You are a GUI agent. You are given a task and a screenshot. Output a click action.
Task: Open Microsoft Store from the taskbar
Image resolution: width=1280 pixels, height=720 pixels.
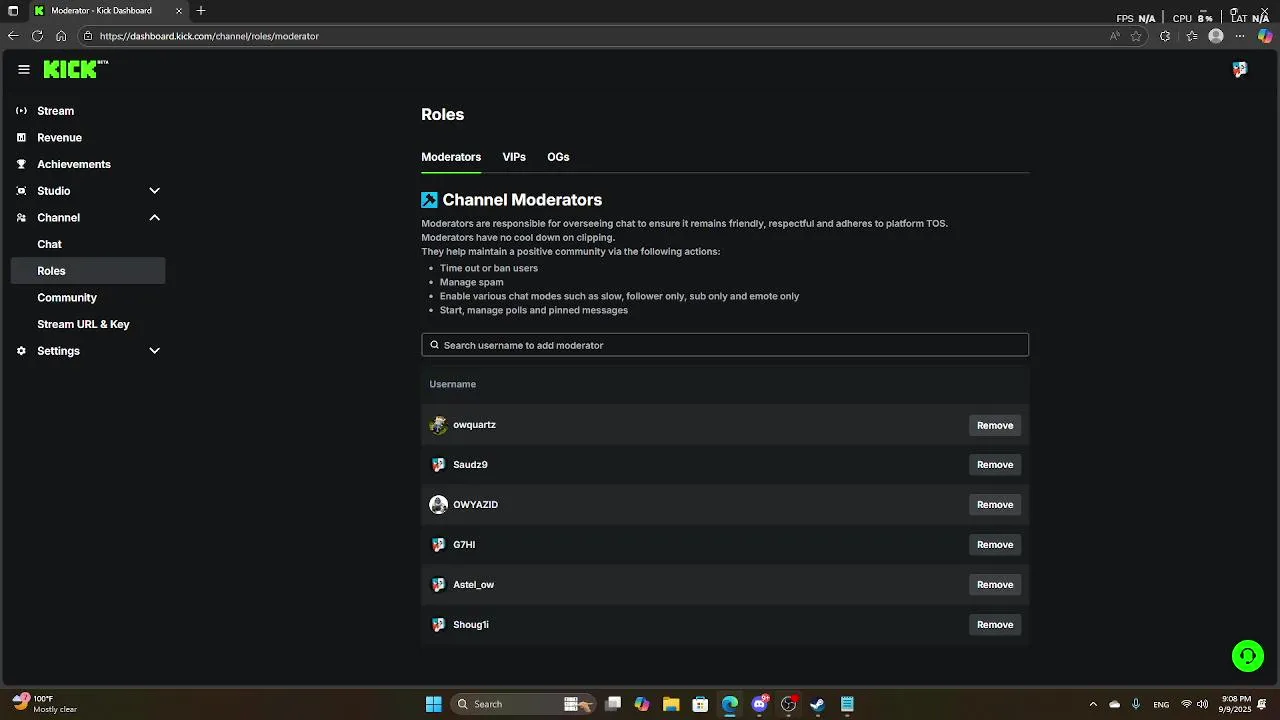point(700,704)
